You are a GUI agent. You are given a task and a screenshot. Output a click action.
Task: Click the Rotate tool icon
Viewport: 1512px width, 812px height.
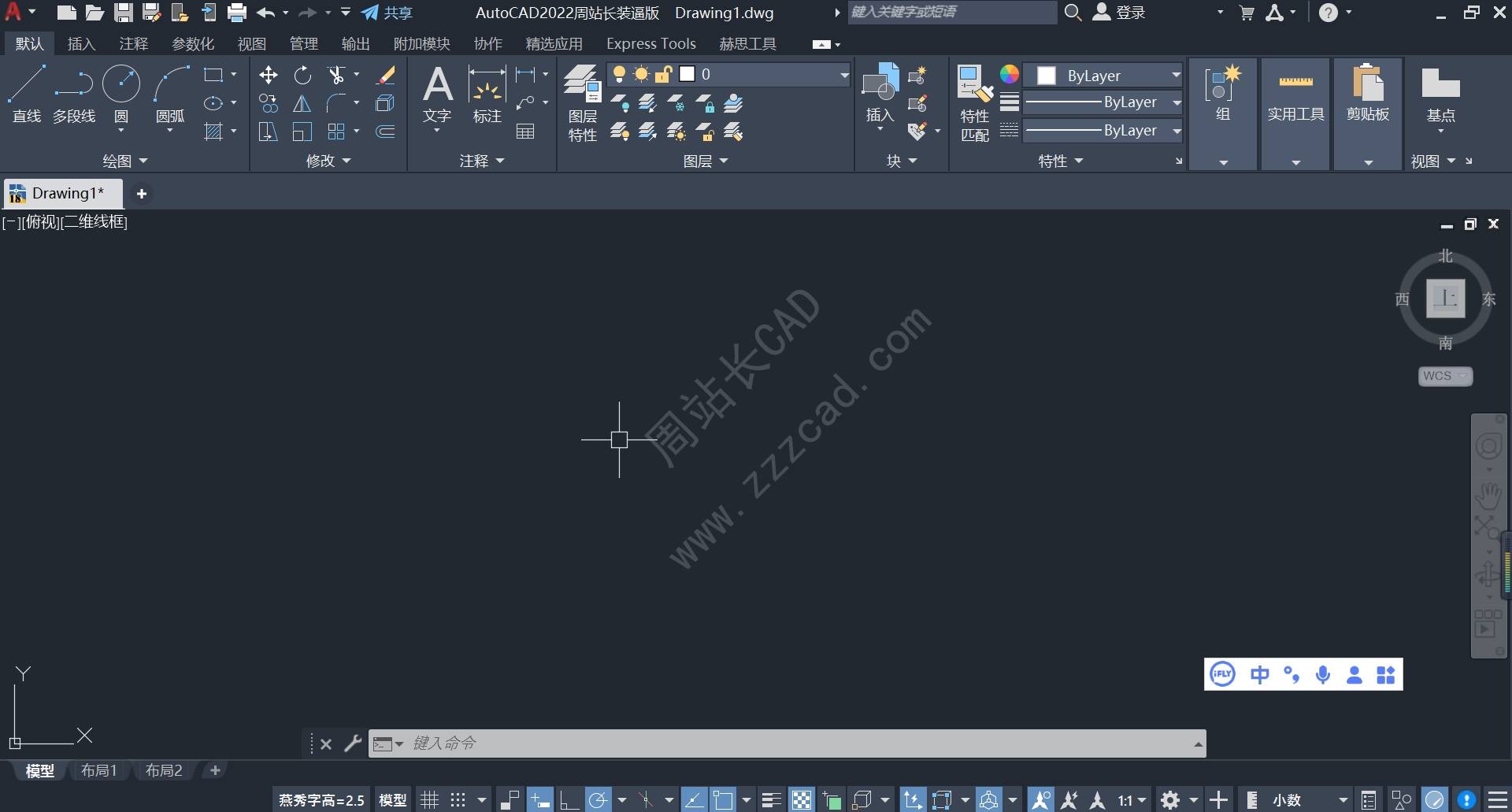302,75
